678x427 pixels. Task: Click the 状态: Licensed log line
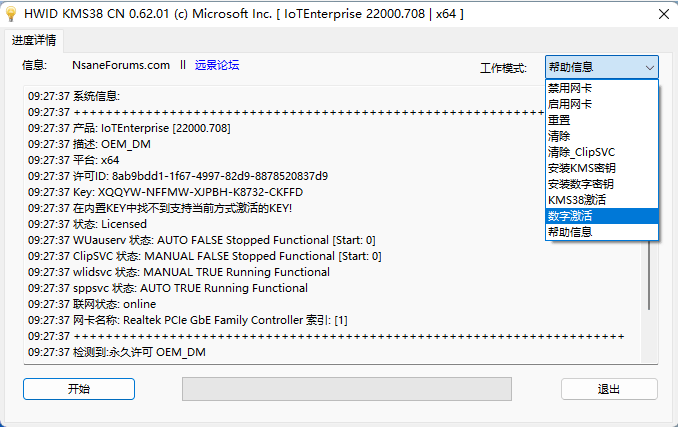point(87,224)
